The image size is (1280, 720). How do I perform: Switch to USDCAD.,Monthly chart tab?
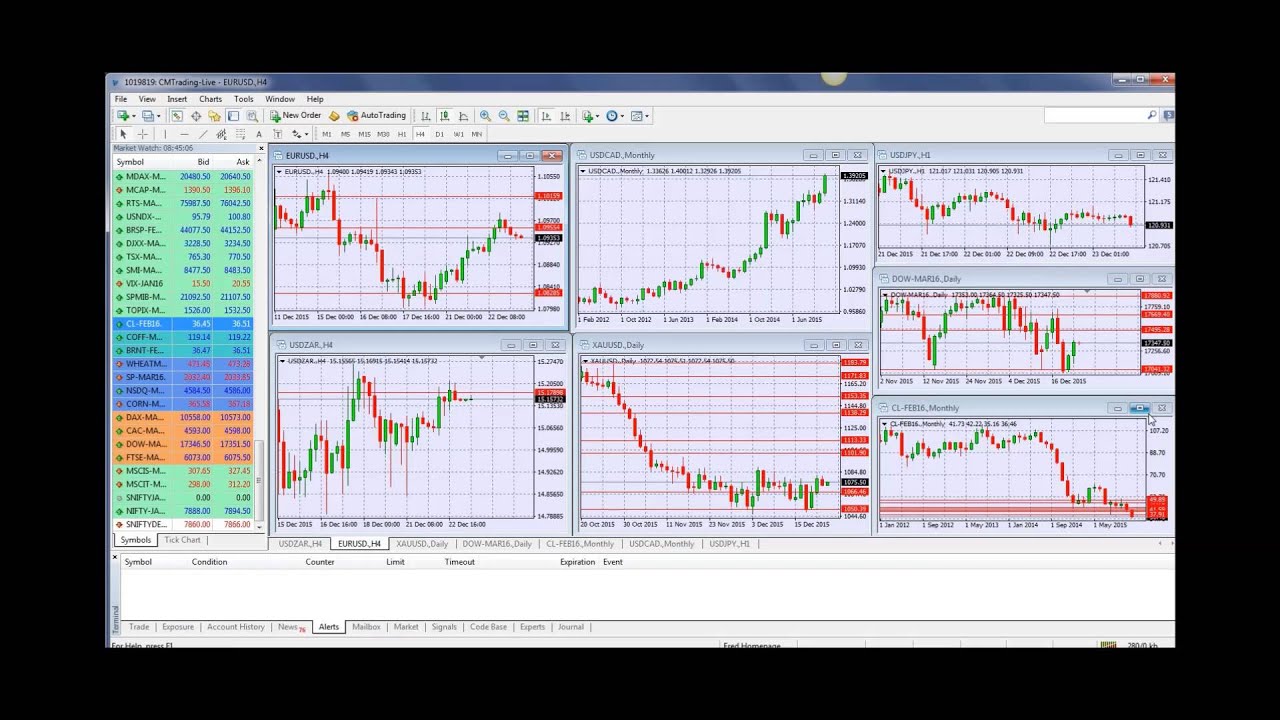[661, 544]
